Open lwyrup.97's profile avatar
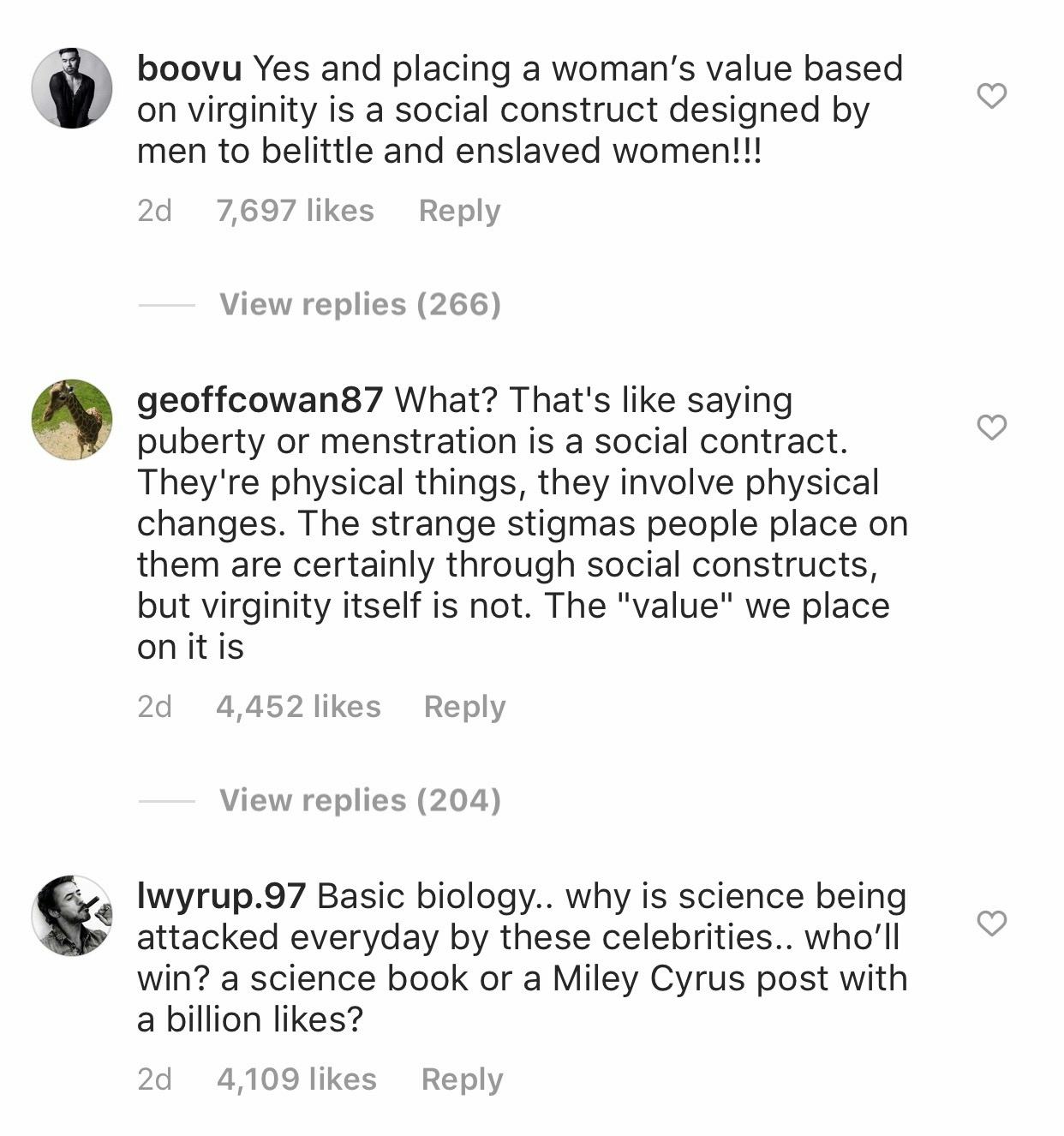The width and height of the screenshot is (1064, 1136). click(72, 916)
